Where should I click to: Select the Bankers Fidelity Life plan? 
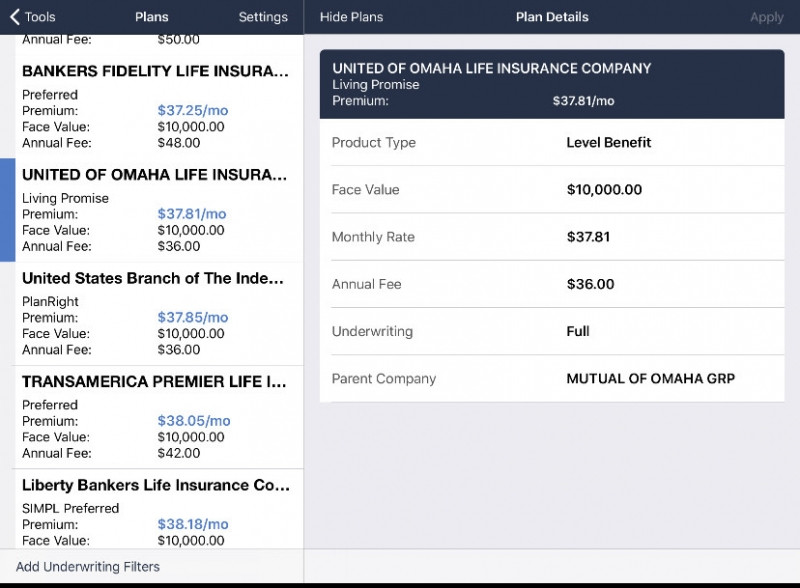tap(159, 107)
